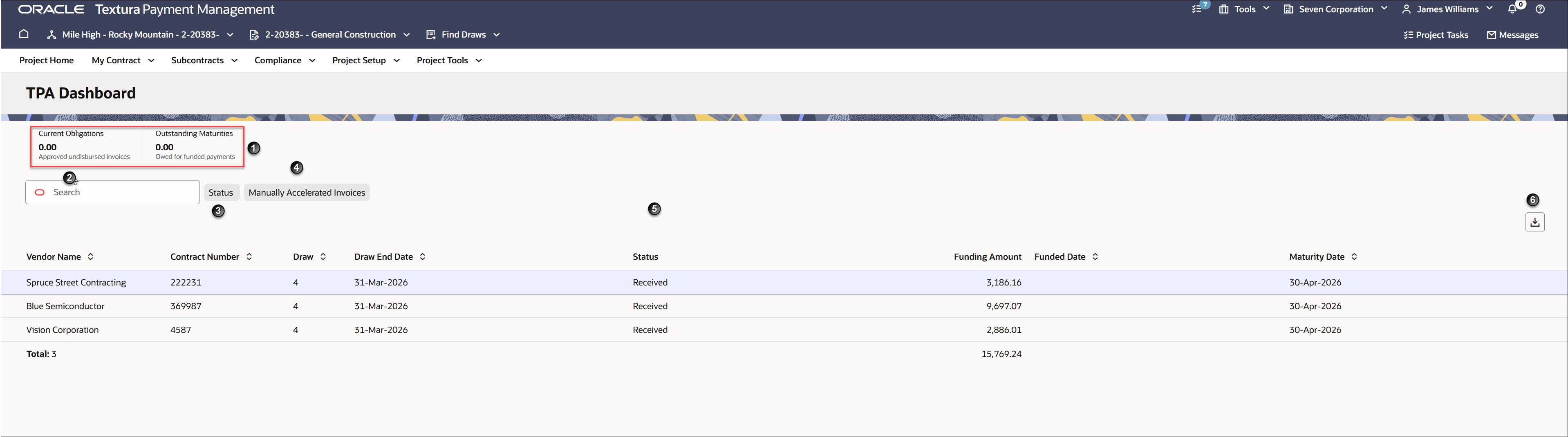This screenshot has height=437, width=1568.
Task: Click funding amount 9,697.07
Action: click(x=1004, y=306)
